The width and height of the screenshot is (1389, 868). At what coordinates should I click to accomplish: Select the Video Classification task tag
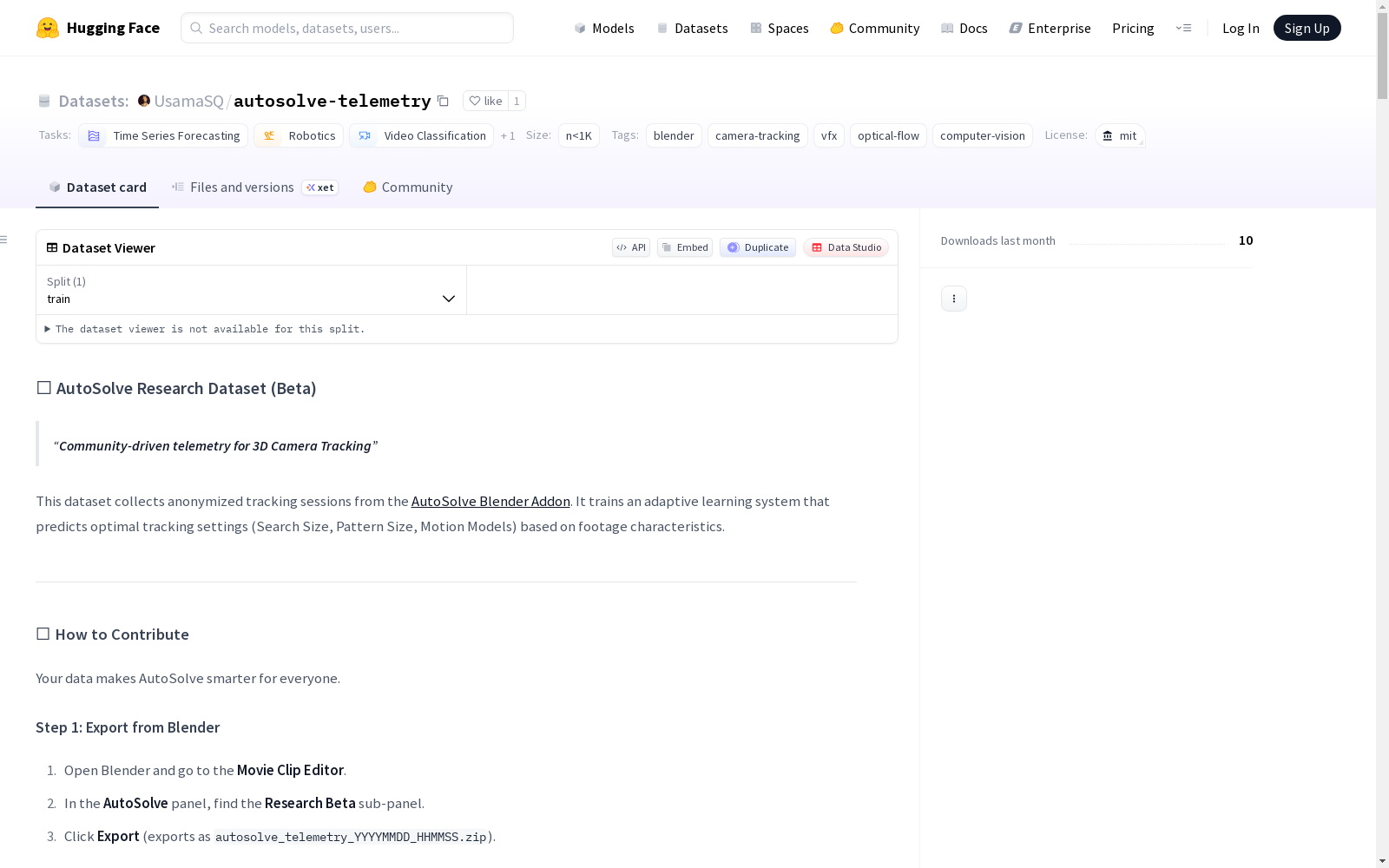pos(421,135)
